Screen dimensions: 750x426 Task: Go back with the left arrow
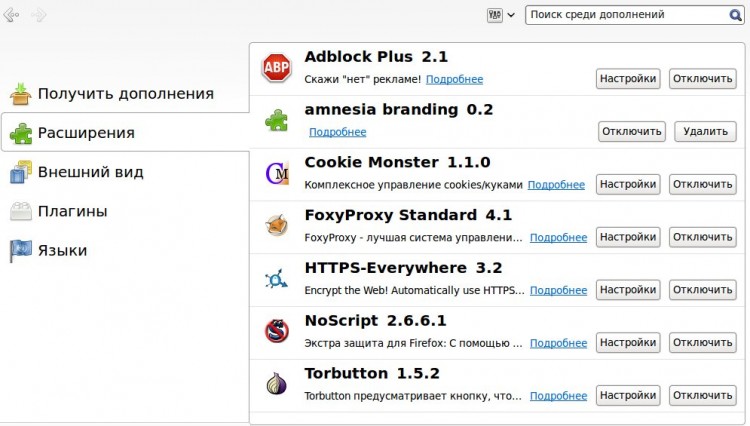pyautogui.click(x=11, y=15)
